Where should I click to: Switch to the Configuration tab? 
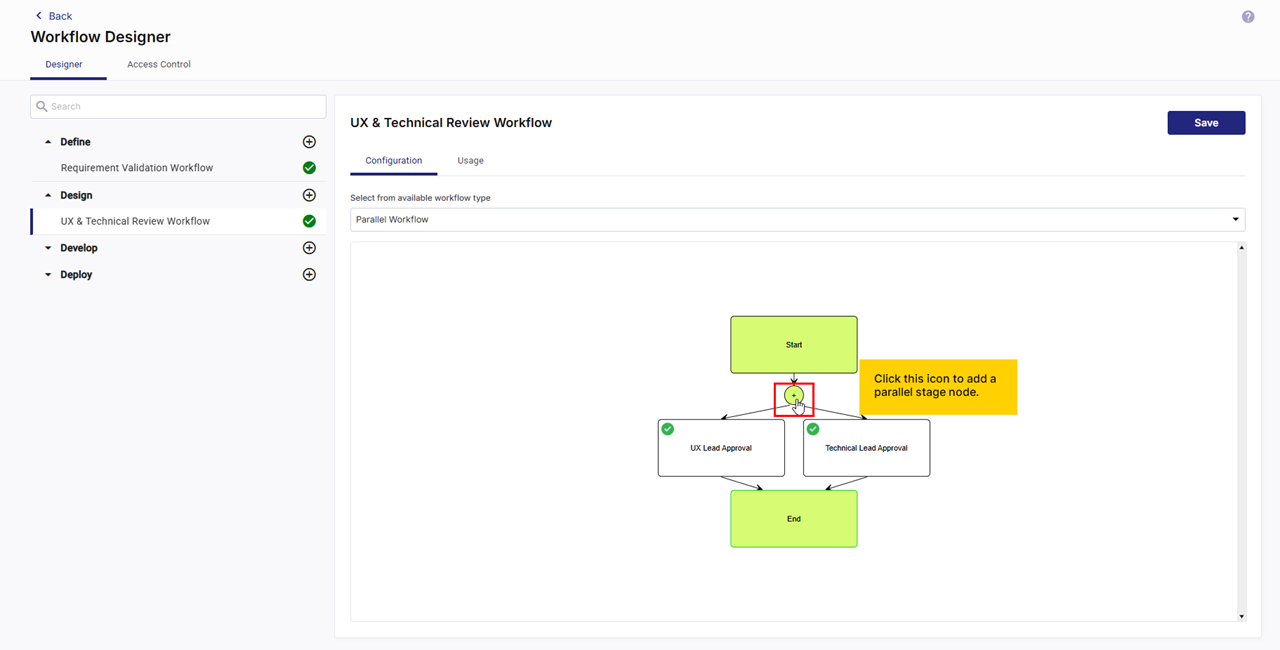point(394,160)
